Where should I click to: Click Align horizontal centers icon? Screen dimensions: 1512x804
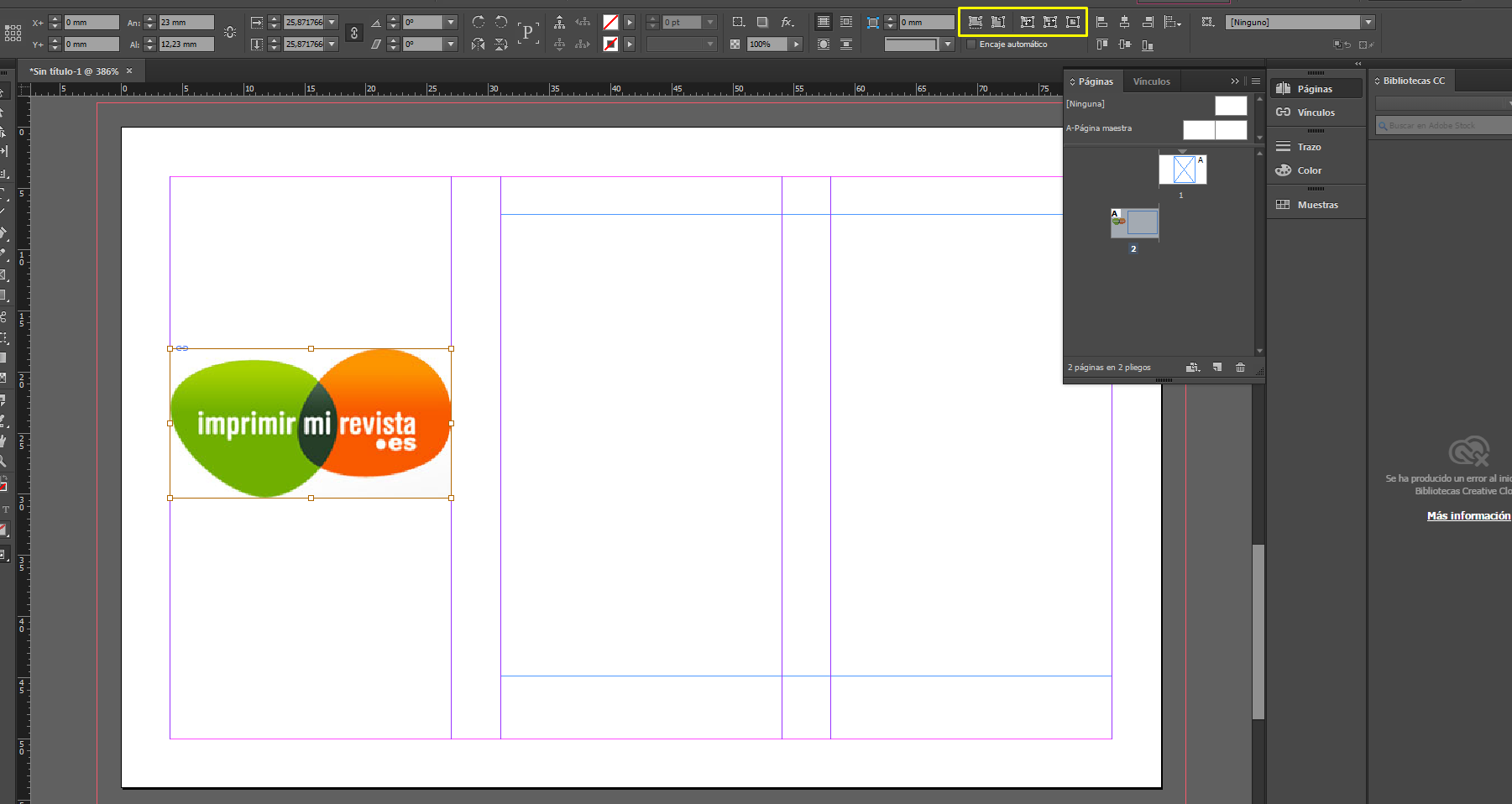pyautogui.click(x=1125, y=22)
